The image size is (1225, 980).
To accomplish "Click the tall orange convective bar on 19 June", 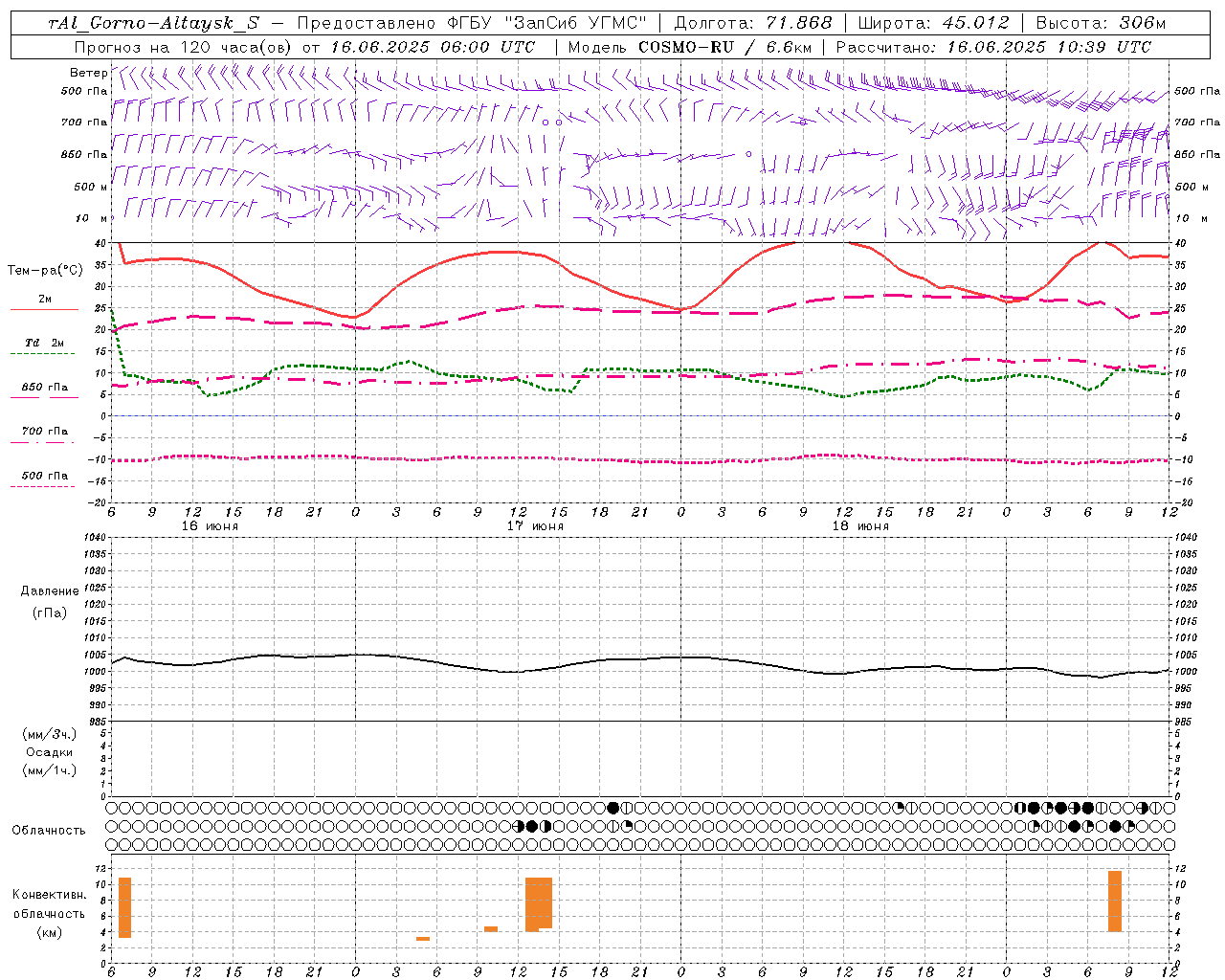I will point(1115,901).
